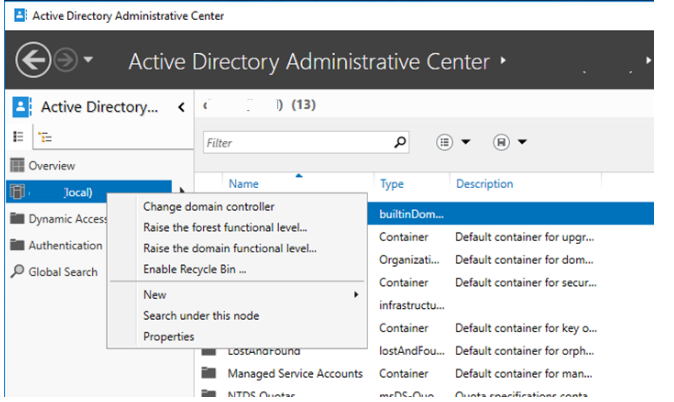Sort by the Name column header
Screen dimensions: 674x402
tap(244, 184)
